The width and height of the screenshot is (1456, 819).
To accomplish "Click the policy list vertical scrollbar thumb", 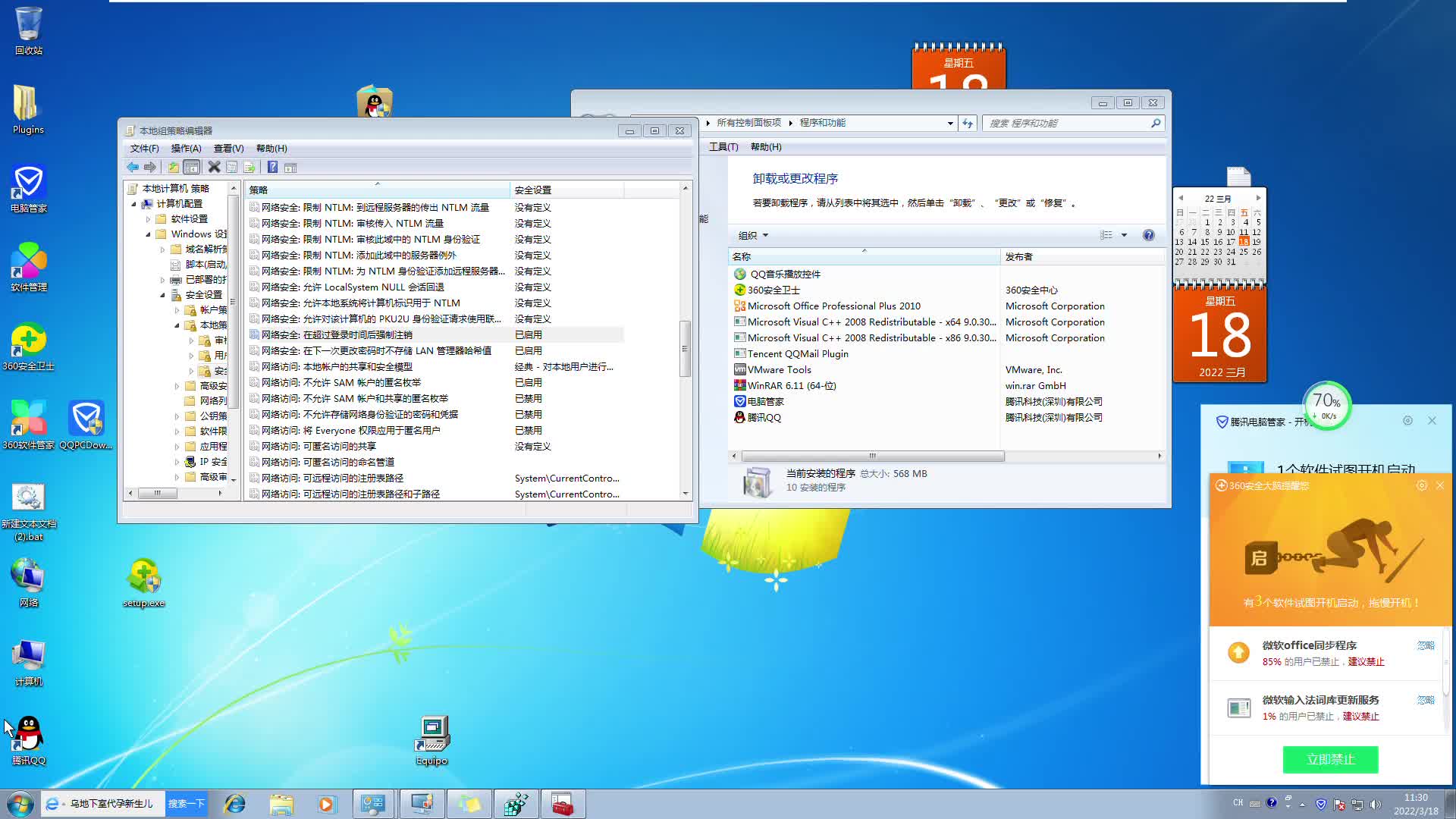I will coord(685,349).
